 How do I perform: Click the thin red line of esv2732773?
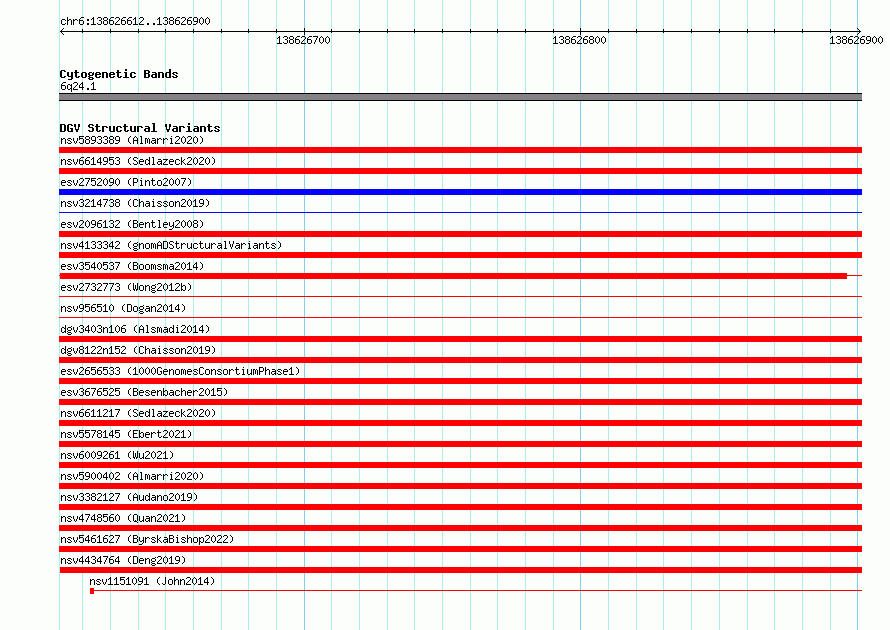tap(460, 297)
